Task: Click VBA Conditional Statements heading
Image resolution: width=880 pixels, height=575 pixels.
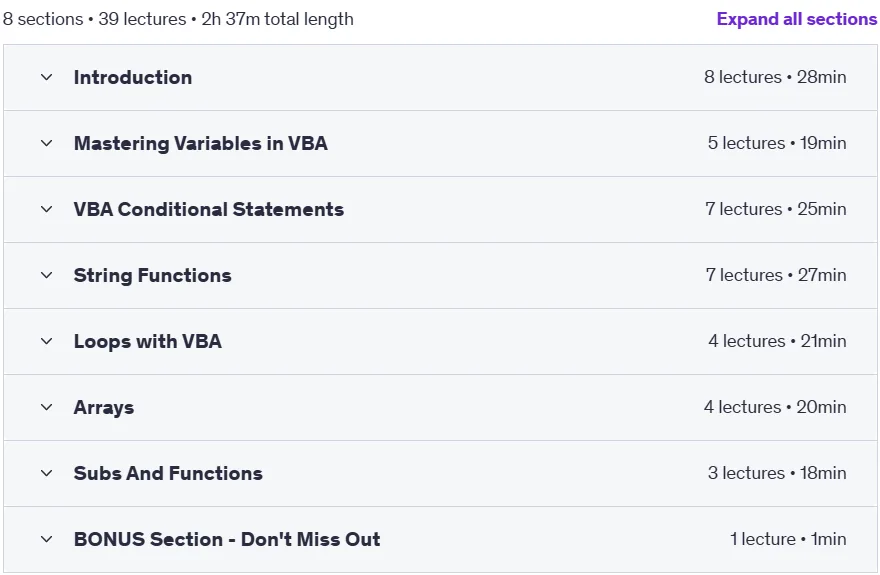Action: [209, 209]
